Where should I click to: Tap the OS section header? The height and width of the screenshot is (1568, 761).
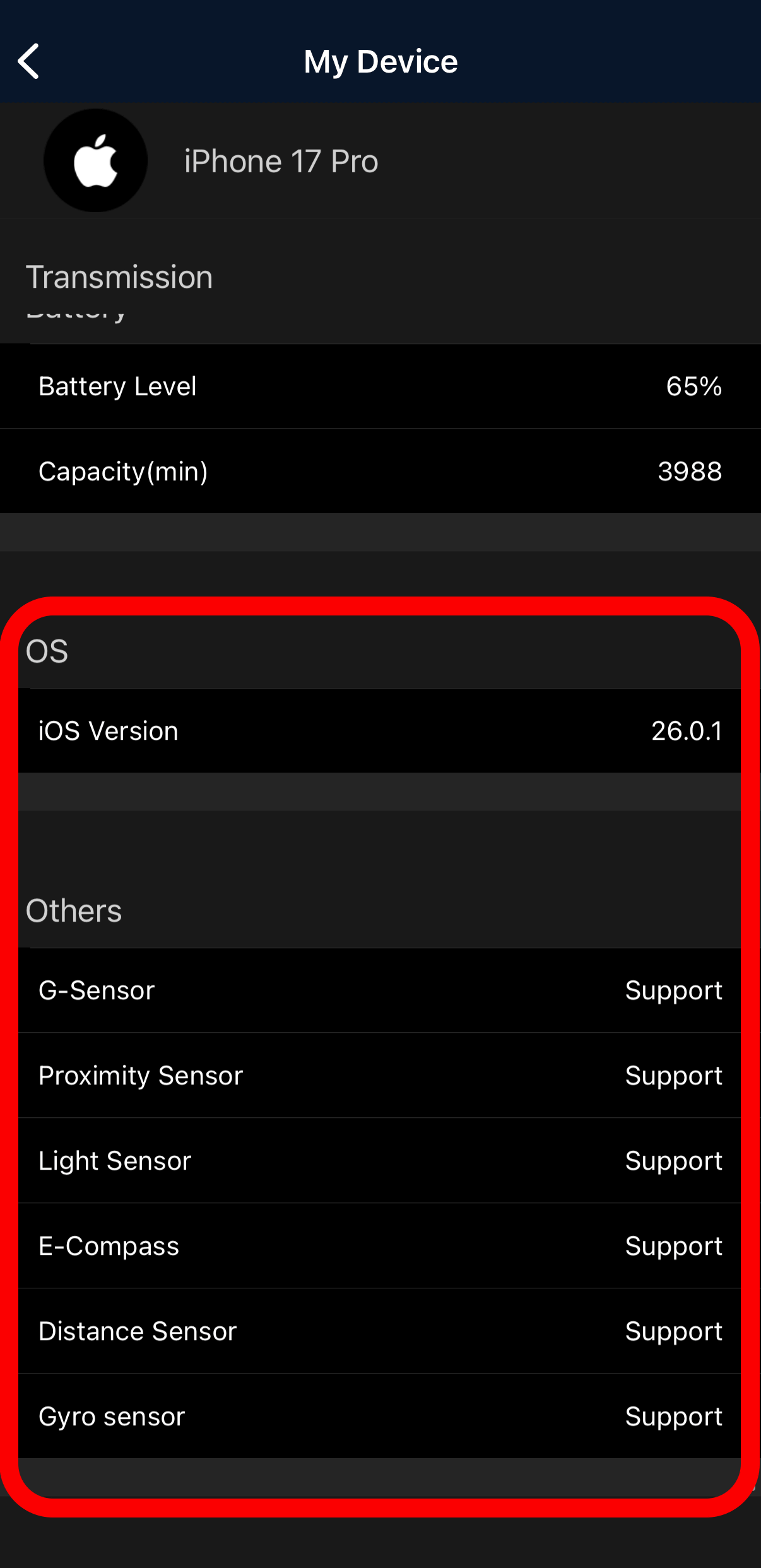tap(47, 651)
